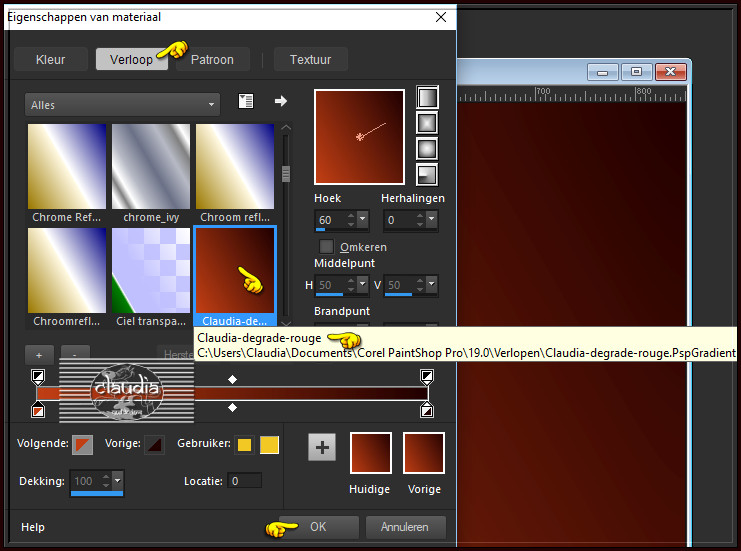Click the minus button to delete gradient

coord(75,355)
